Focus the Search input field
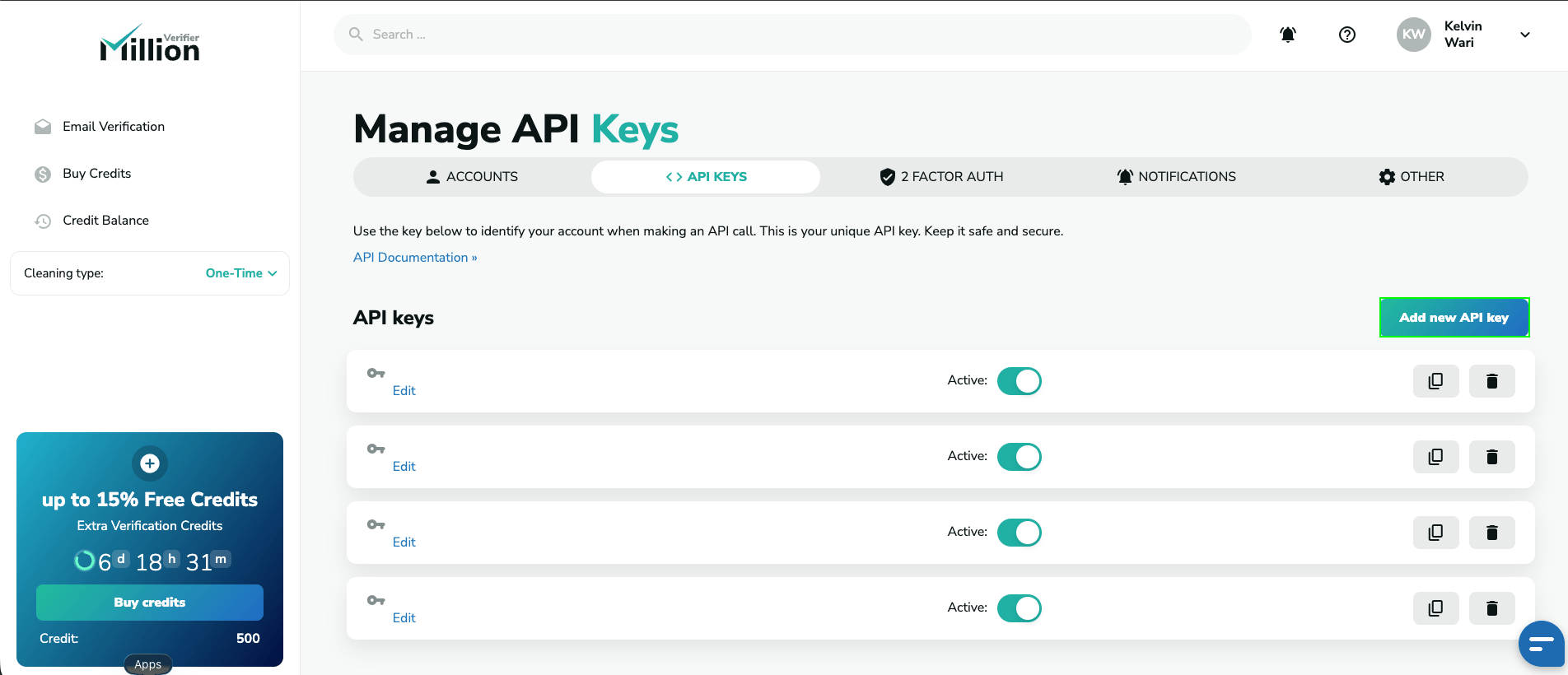Viewport: 1568px width, 675px height. point(792,35)
